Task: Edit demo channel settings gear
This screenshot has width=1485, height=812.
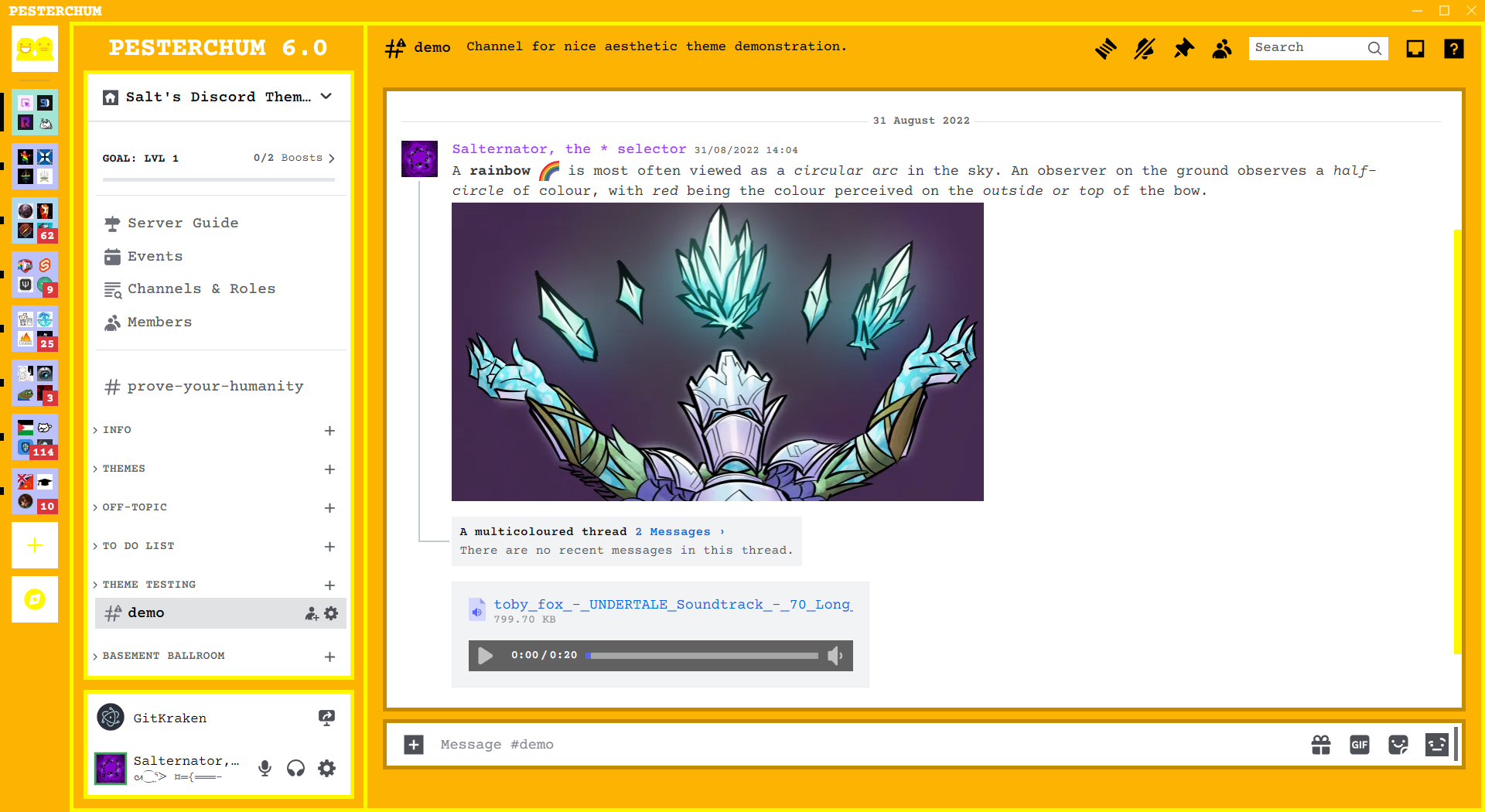Action: [x=331, y=613]
